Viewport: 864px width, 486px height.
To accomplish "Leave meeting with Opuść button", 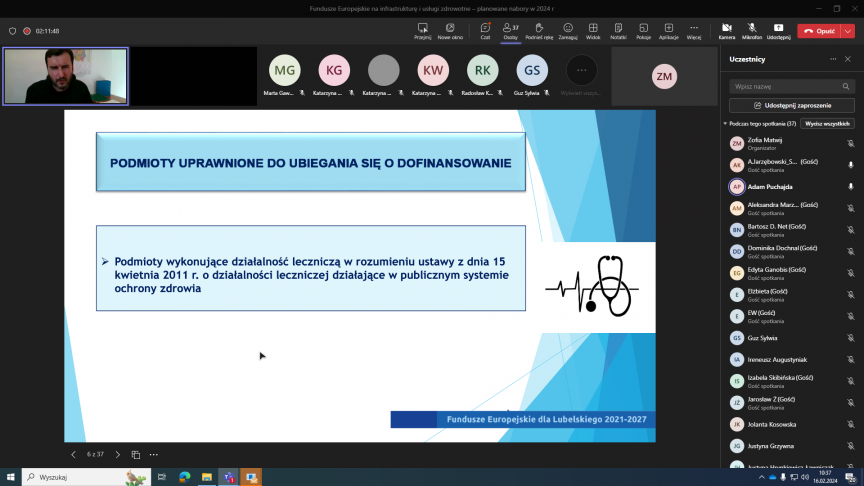I will pyautogui.click(x=819, y=31).
